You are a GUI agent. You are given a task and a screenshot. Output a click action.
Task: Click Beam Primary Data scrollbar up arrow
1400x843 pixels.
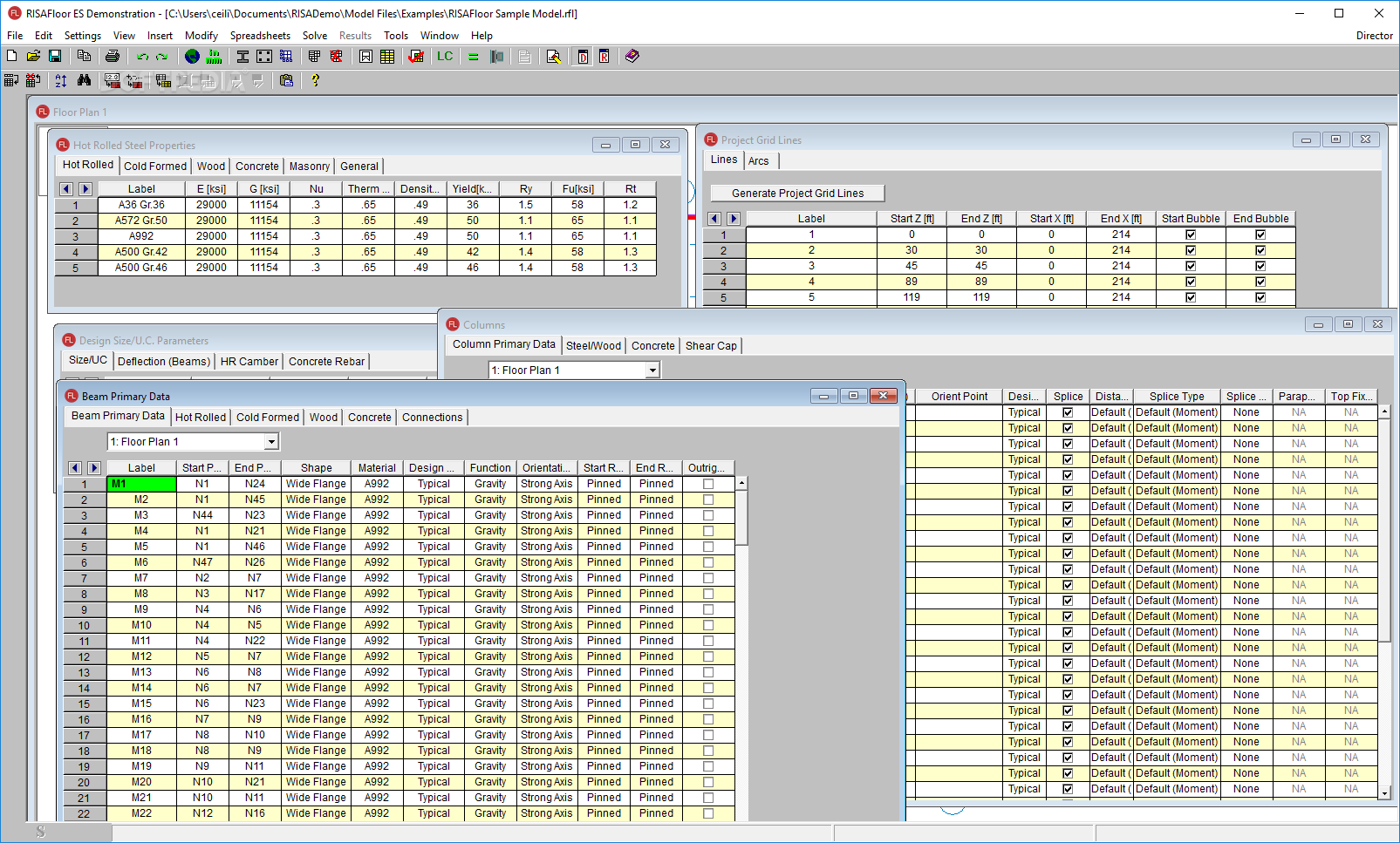tap(741, 483)
